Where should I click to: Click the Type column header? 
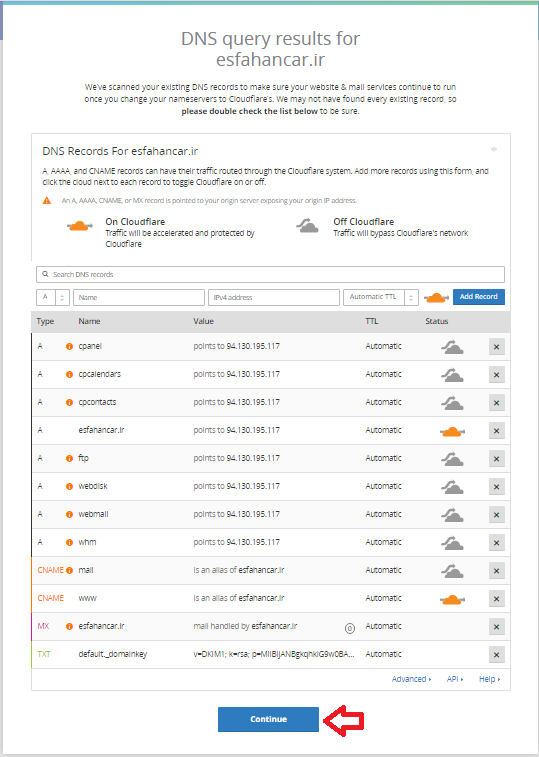click(x=45, y=322)
